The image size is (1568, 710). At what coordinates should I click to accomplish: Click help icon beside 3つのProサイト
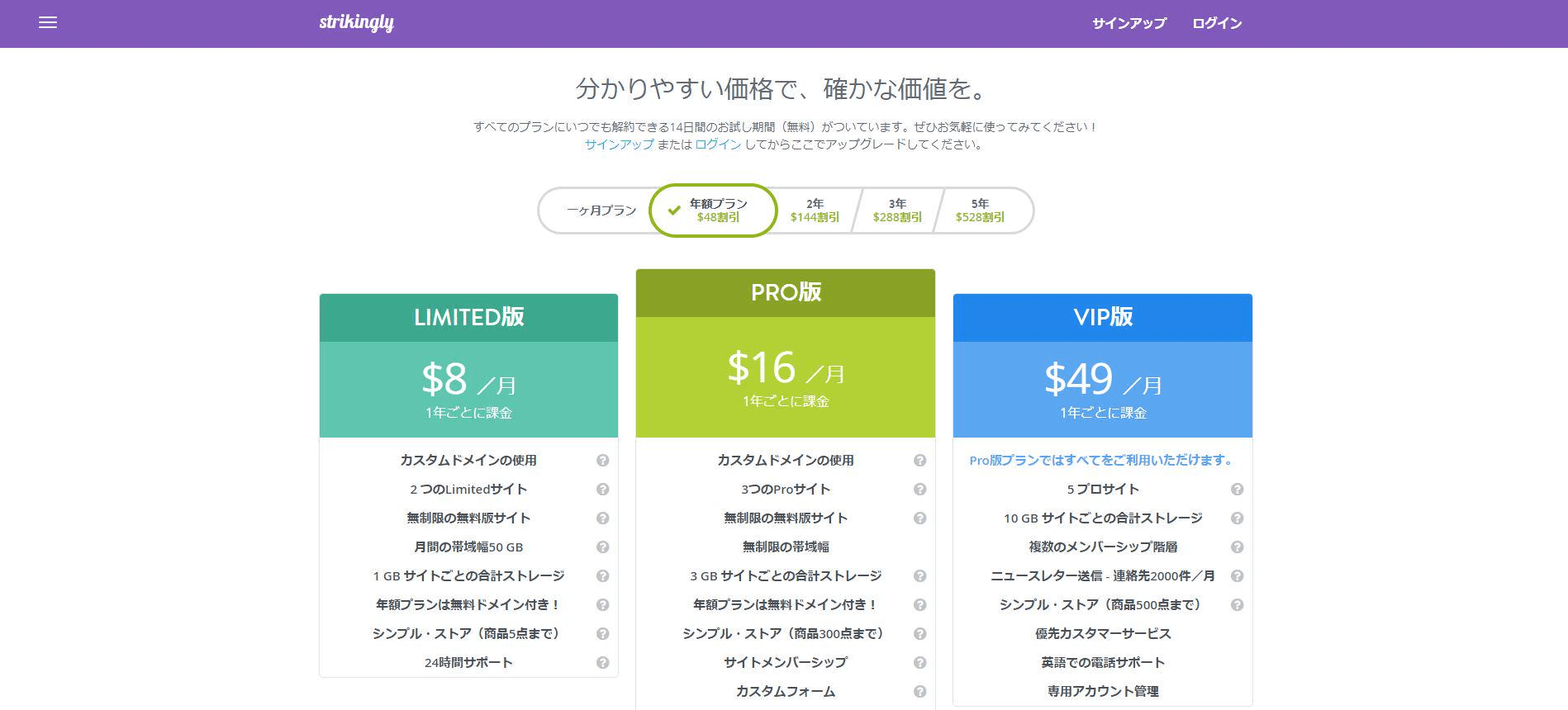tap(920, 490)
